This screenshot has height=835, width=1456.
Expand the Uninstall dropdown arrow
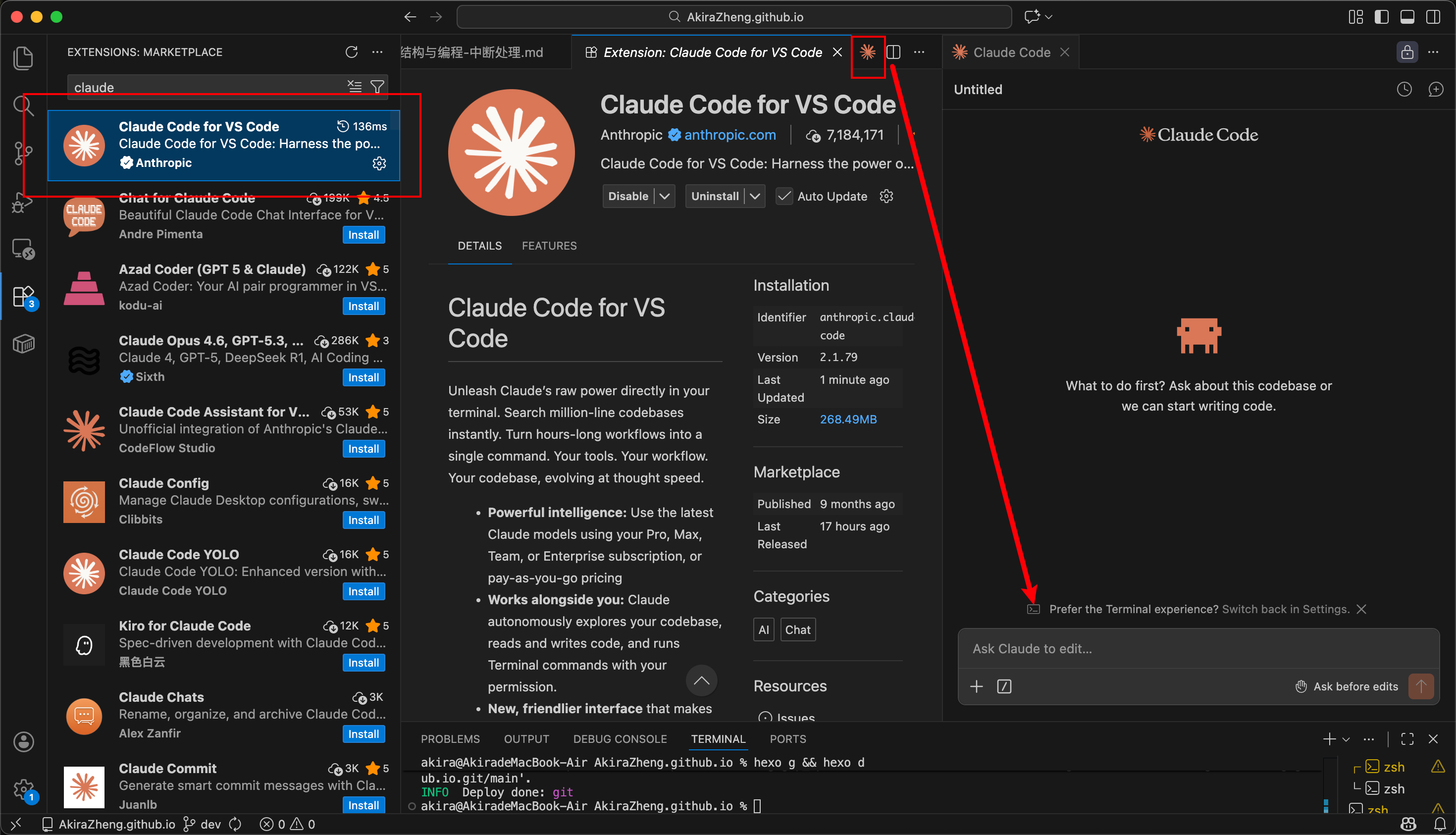(x=755, y=196)
